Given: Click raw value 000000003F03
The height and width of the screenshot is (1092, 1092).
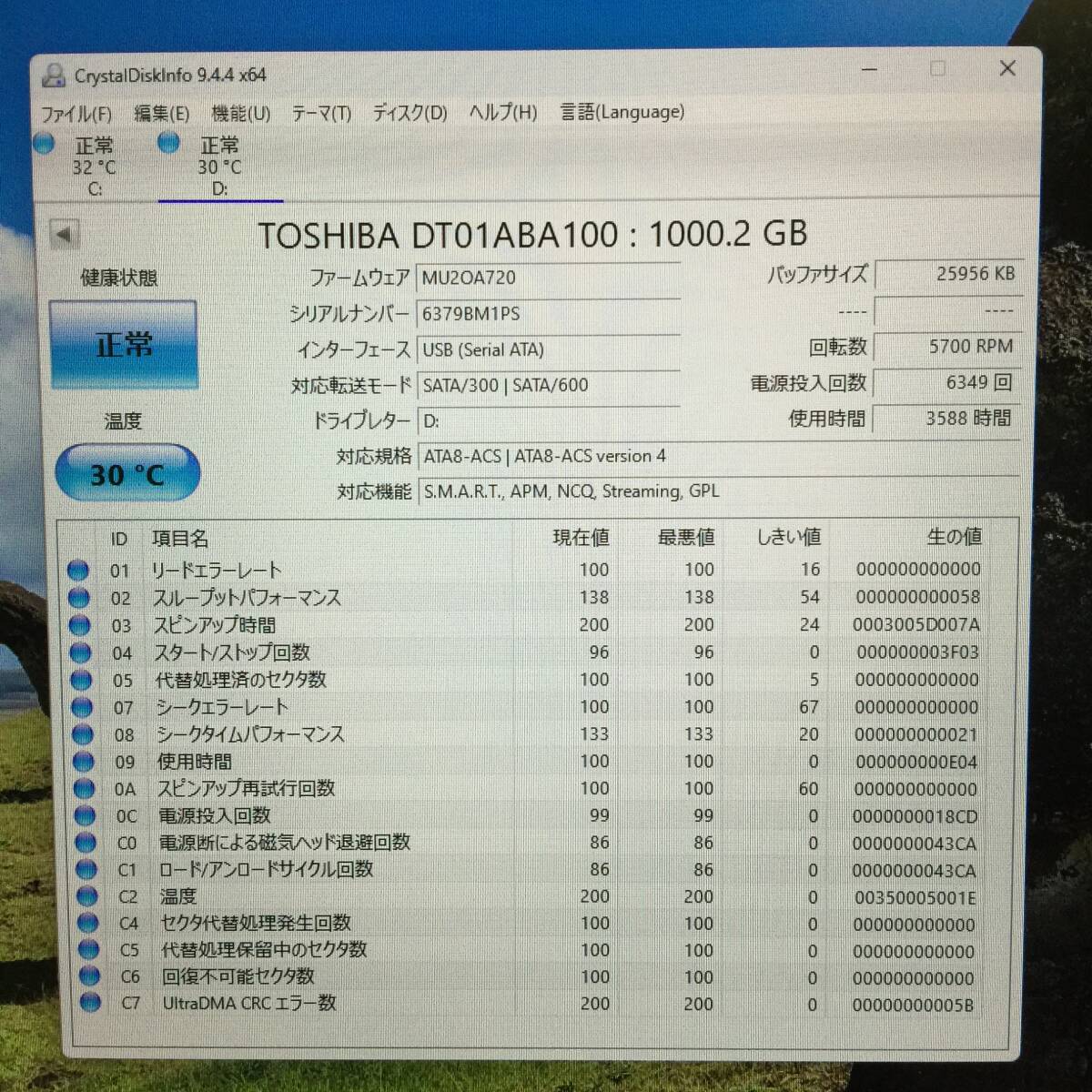Looking at the screenshot, I should point(917,652).
